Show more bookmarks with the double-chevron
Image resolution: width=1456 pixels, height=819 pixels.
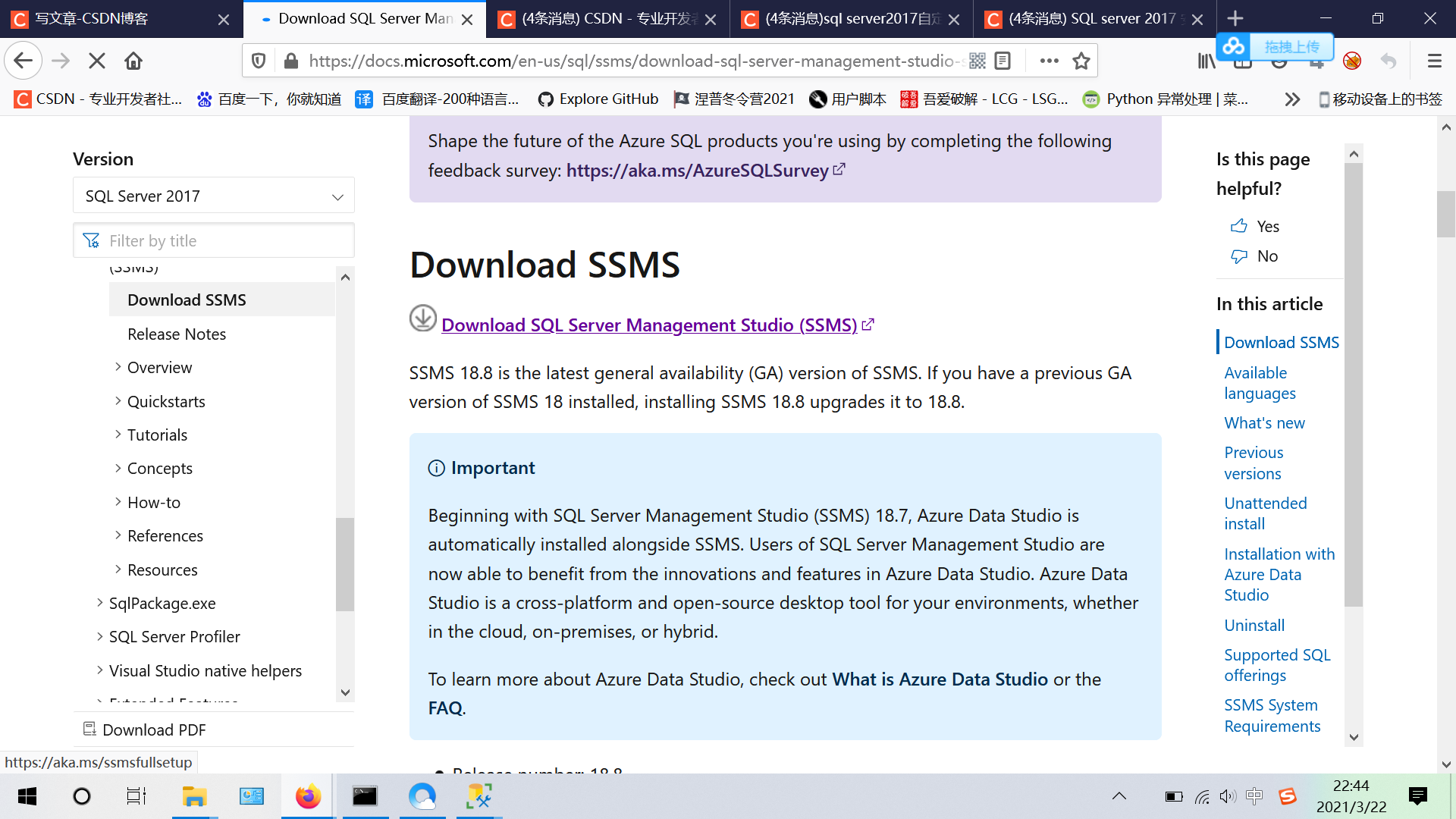(1292, 99)
